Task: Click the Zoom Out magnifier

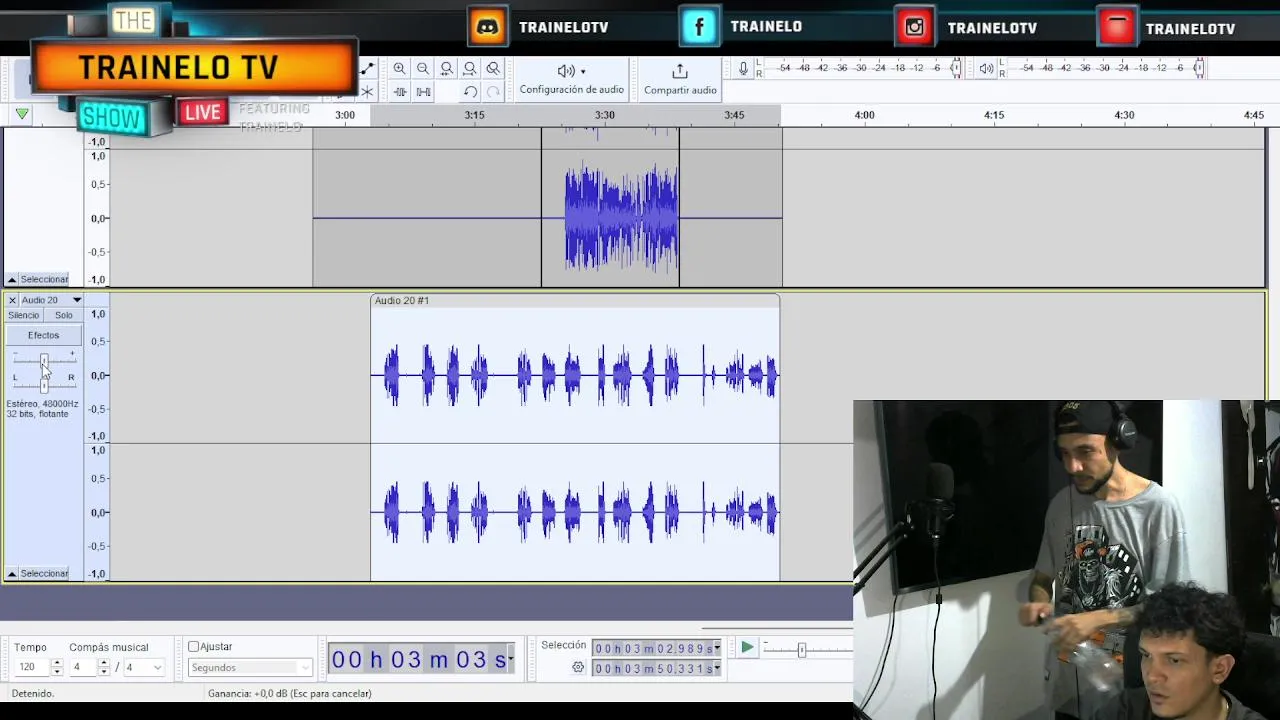Action: (x=423, y=69)
